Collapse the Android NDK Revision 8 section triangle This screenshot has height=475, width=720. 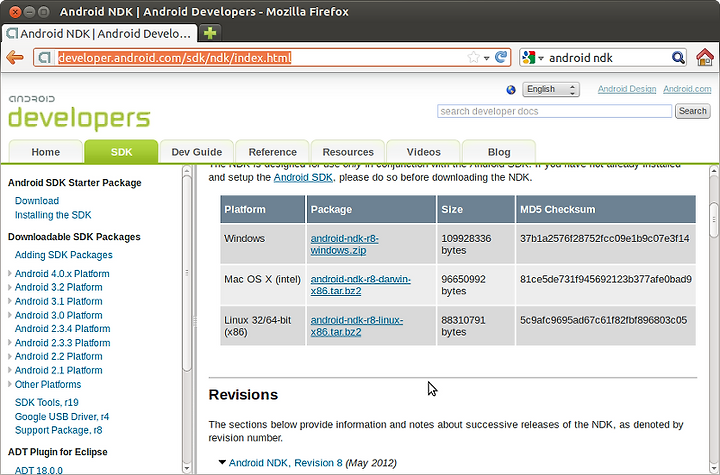222,462
